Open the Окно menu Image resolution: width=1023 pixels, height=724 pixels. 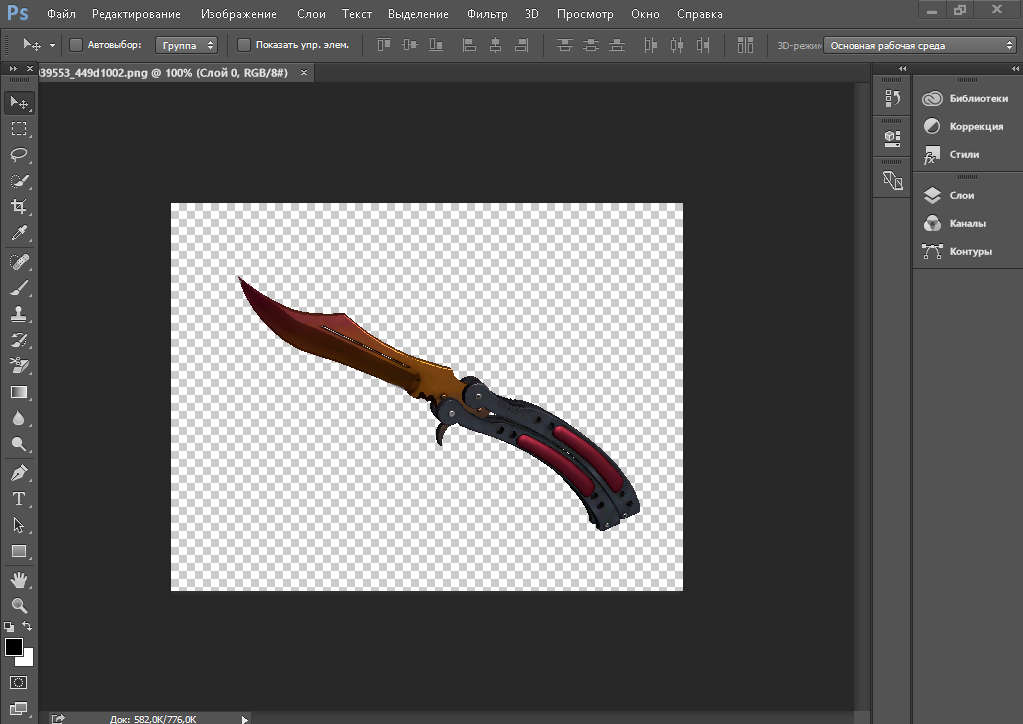645,14
